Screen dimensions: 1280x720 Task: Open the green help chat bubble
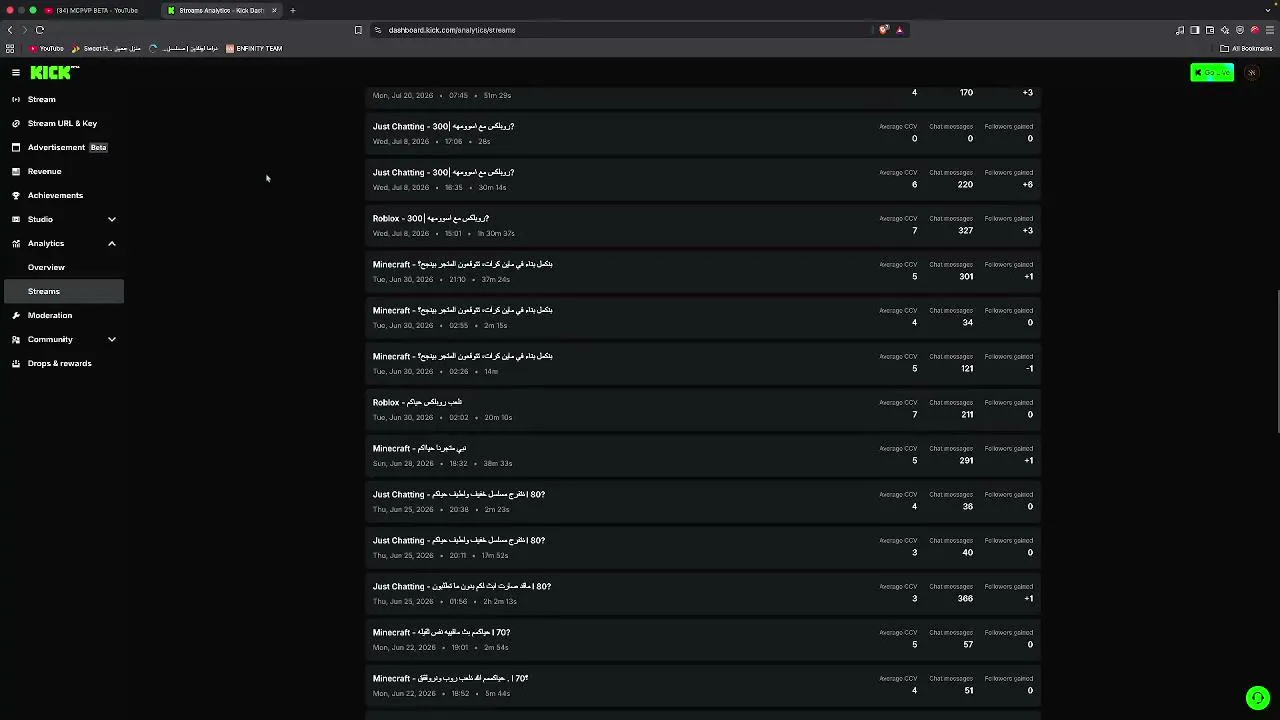(x=1257, y=697)
